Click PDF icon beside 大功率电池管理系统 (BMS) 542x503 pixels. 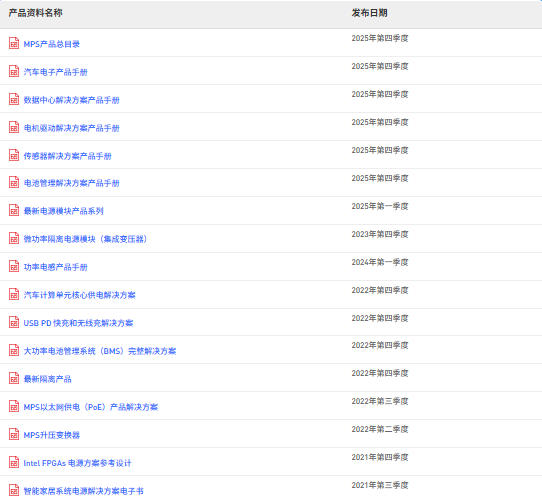tap(14, 350)
